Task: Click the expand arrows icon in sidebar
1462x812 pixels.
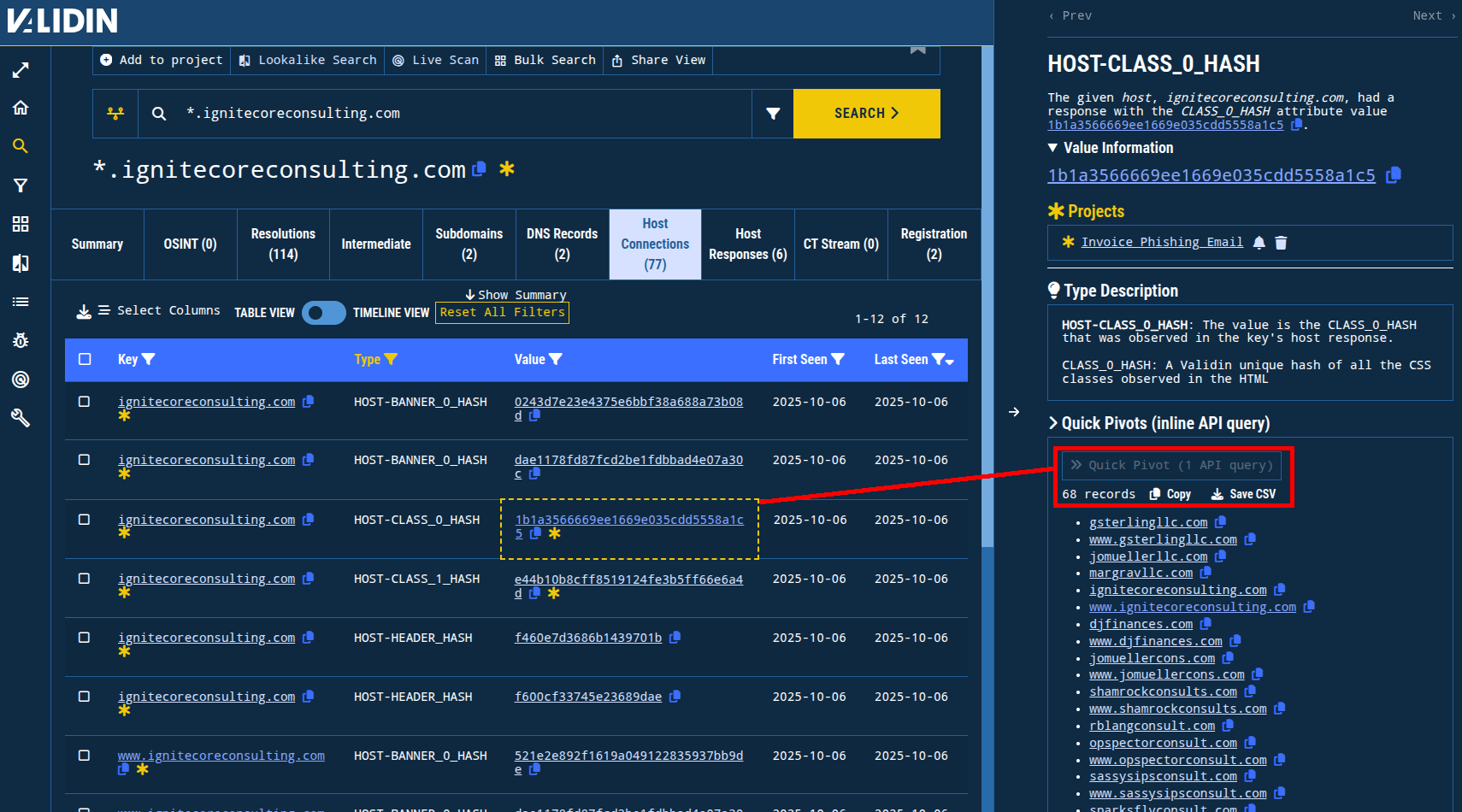Action: [x=21, y=70]
